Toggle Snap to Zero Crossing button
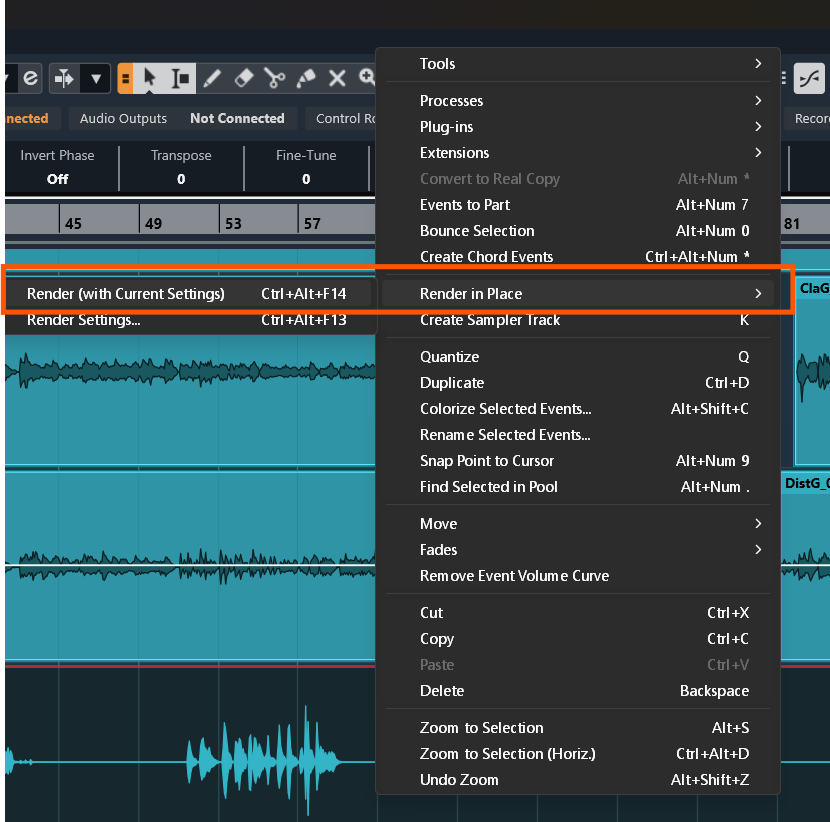The height and width of the screenshot is (822, 830). pos(809,78)
